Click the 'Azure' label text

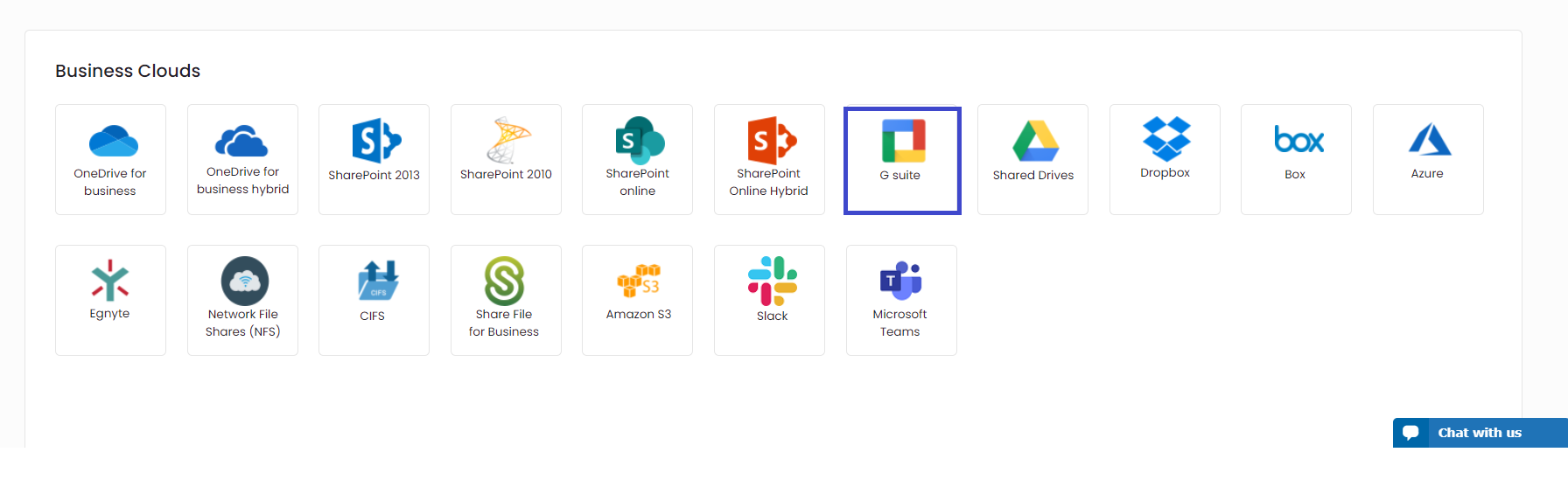coord(1427,173)
